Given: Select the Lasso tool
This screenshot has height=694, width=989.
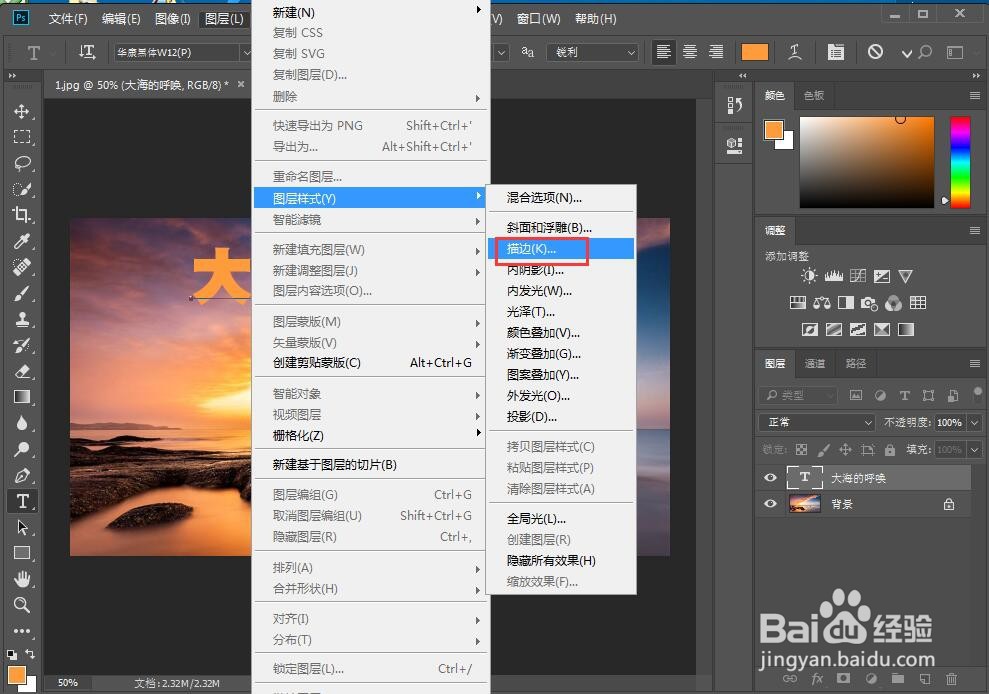Looking at the screenshot, I should [23, 164].
